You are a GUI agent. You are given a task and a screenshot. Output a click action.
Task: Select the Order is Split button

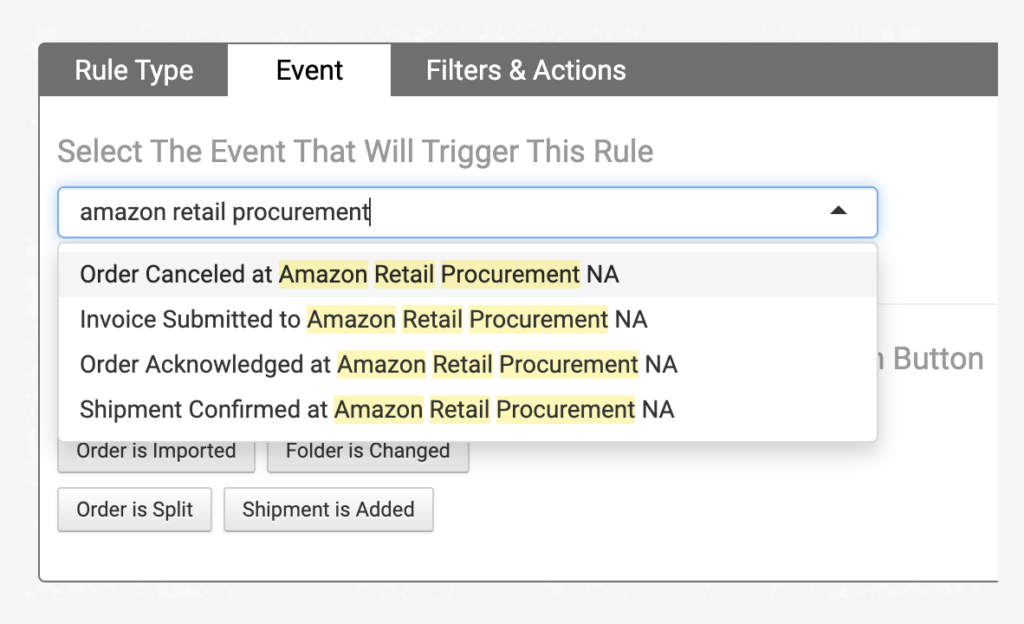135,509
